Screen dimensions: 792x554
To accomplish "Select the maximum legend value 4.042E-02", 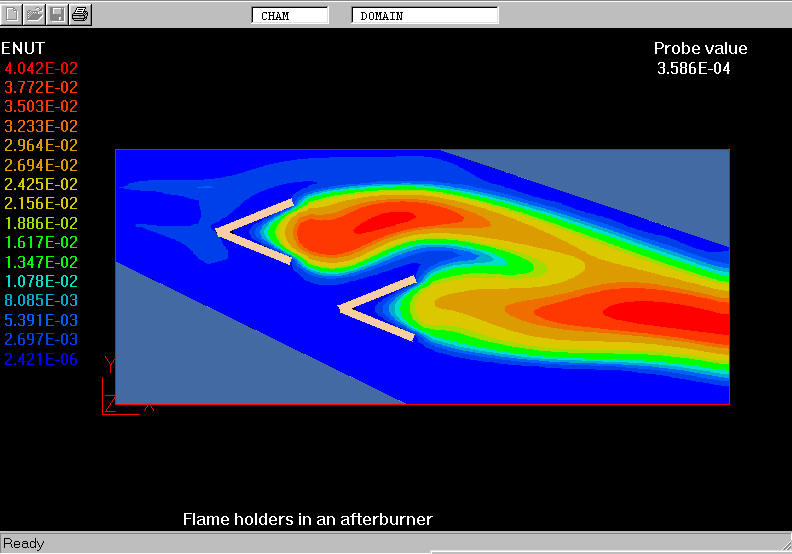I will (x=41, y=68).
